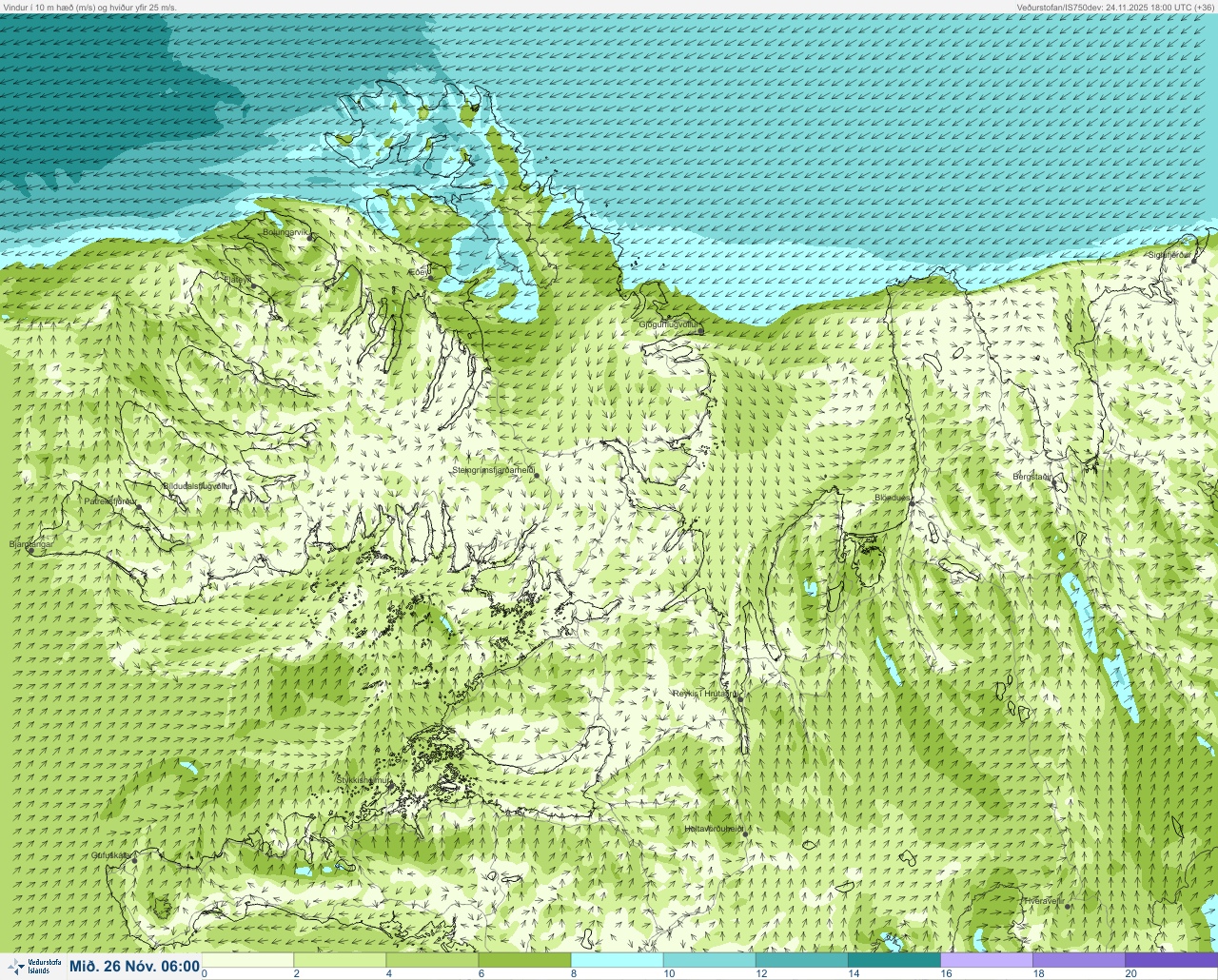Click the Veðurstofa Íslands logo
Screen dimensions: 1218x980
pos(33,966)
